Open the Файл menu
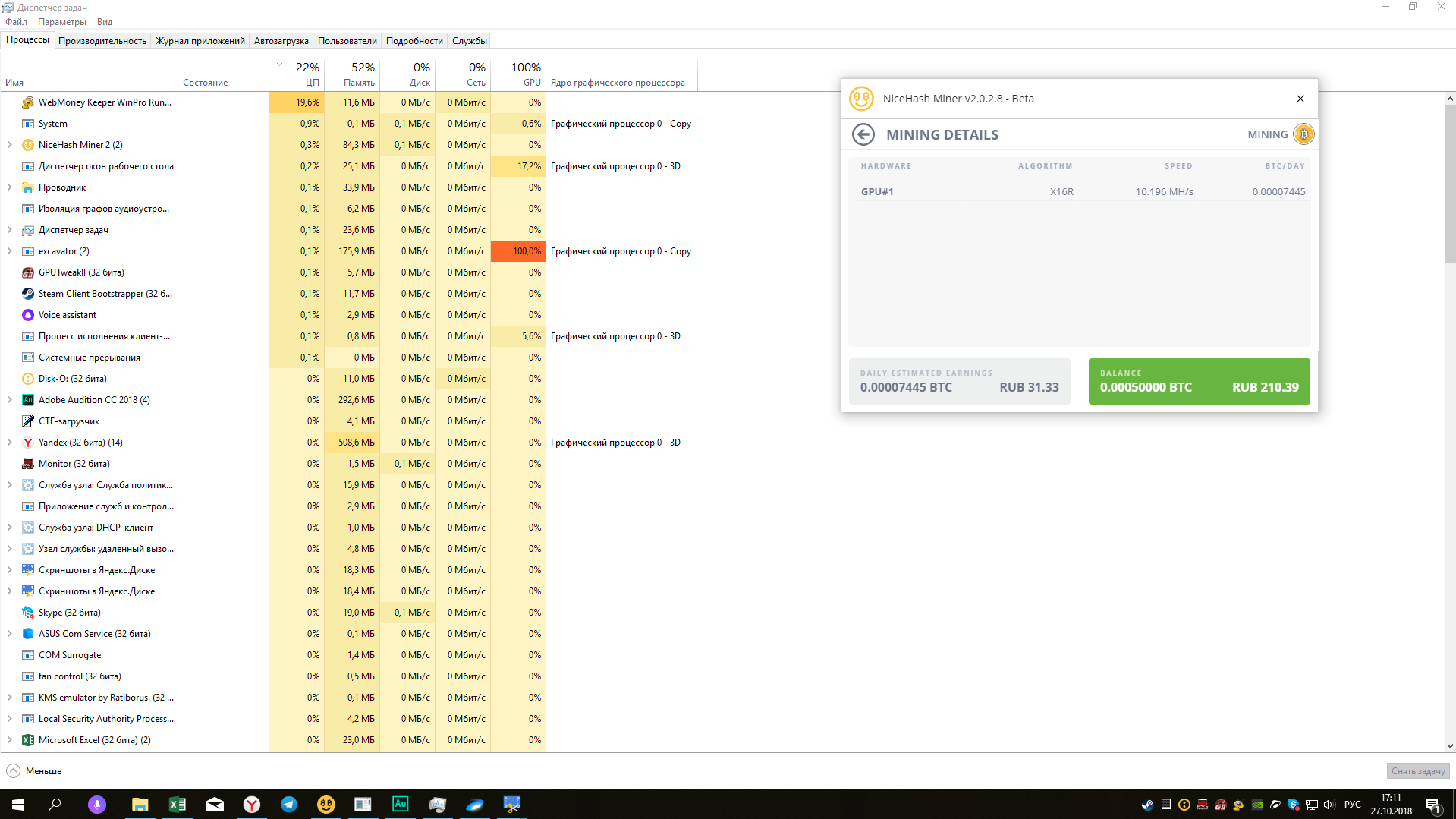This screenshot has height=819, width=1456. (16, 22)
